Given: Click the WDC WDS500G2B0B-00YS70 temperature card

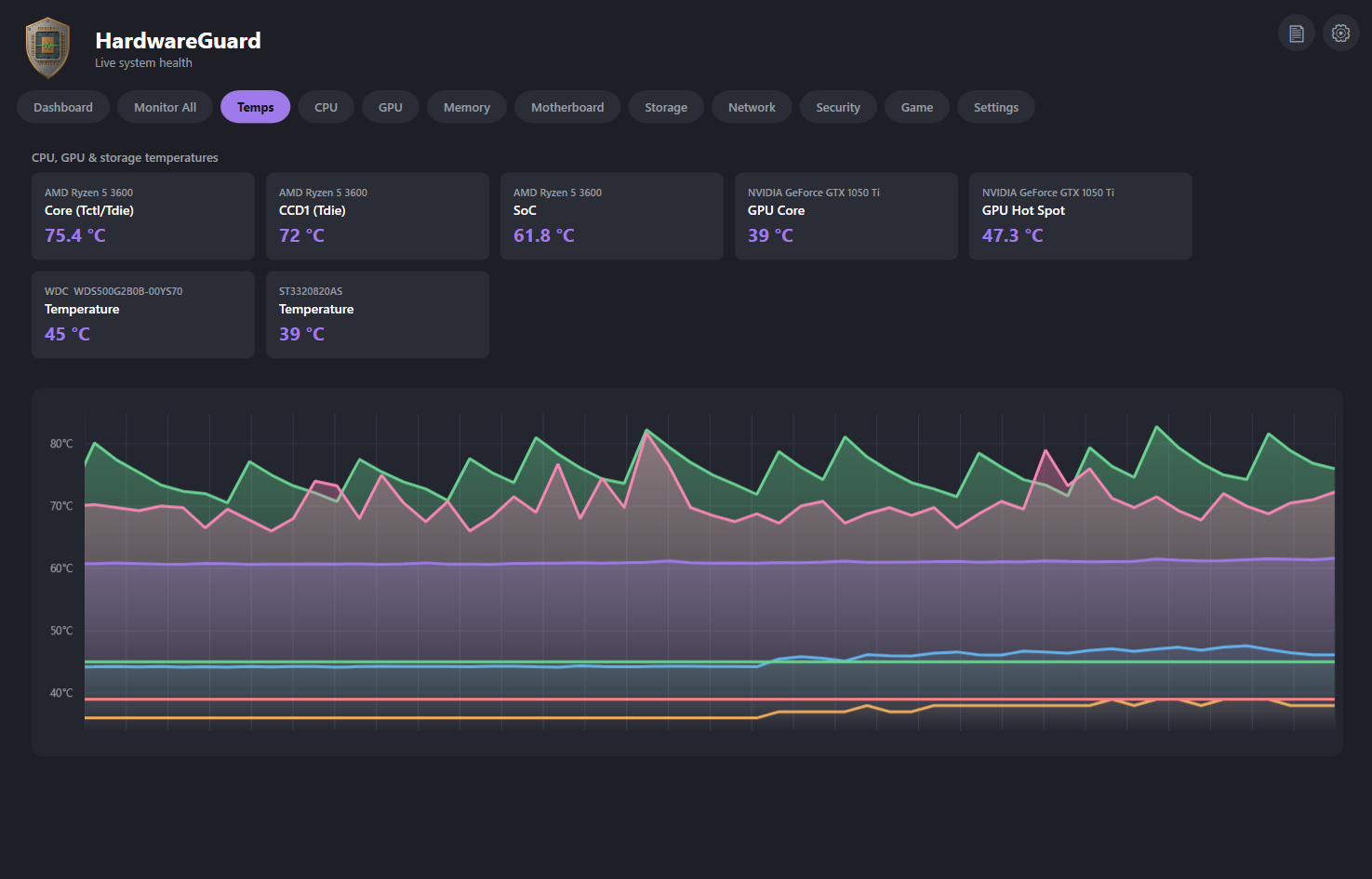Looking at the screenshot, I should (x=143, y=314).
